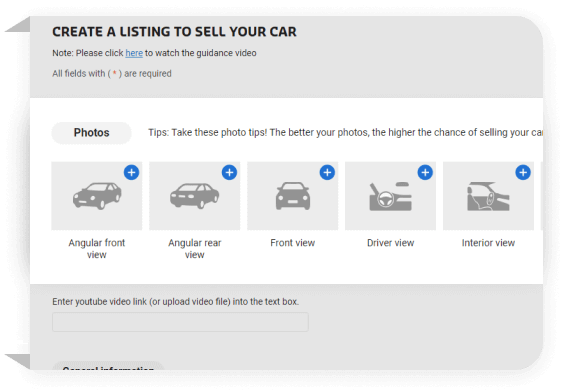Add a Driver view photo with plus icon
This screenshot has height=390, width=566.
[425, 173]
